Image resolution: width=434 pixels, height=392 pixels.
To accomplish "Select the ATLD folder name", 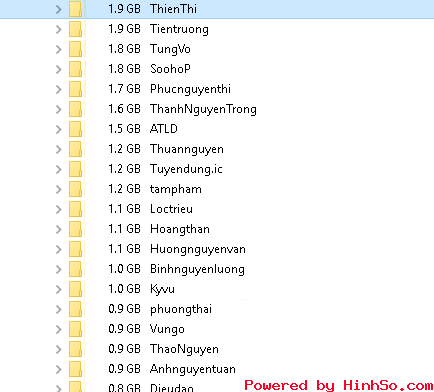I will (164, 129).
